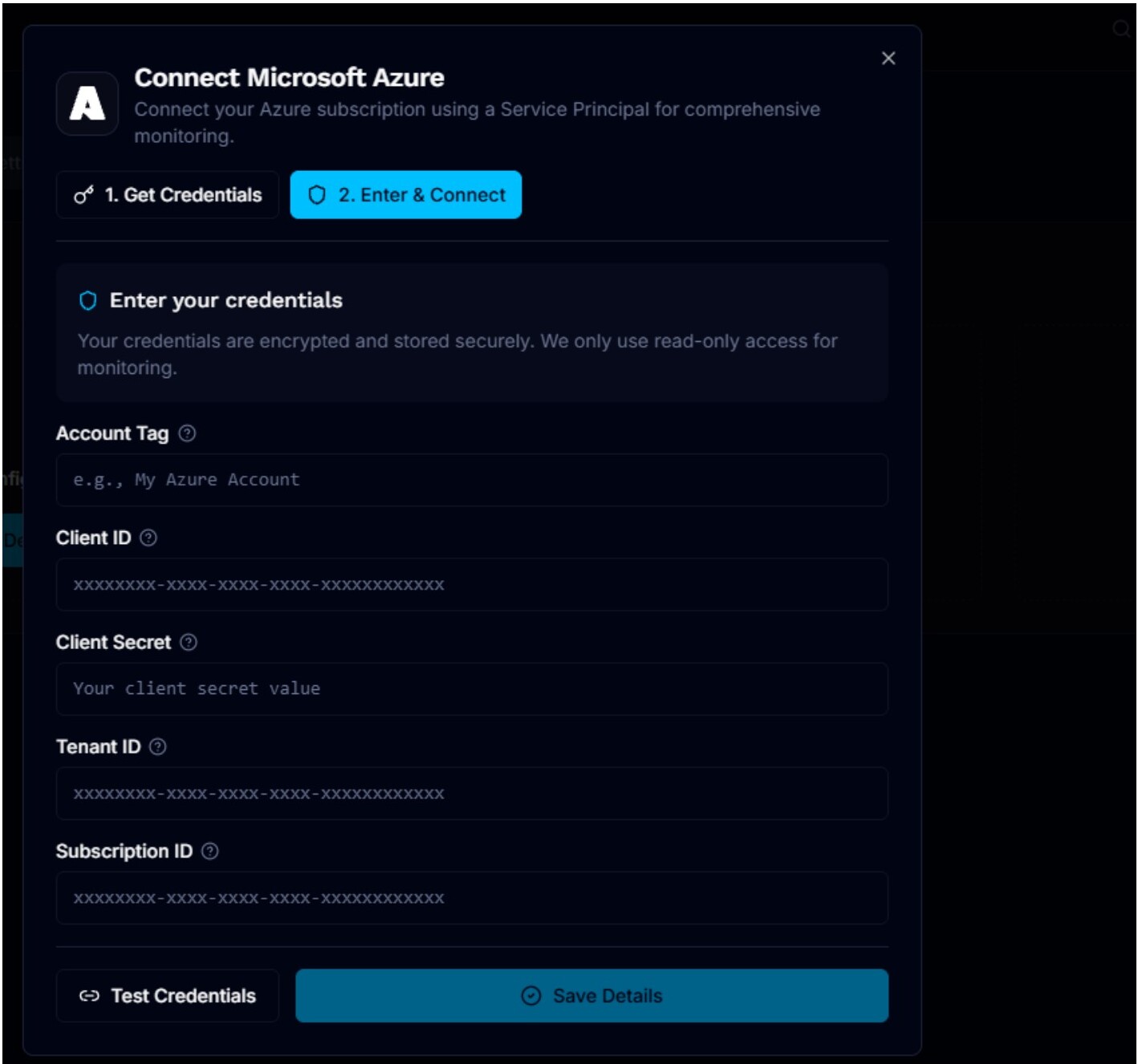The height and width of the screenshot is (1064, 1138).
Task: Click the Client Secret help icon
Action: (x=189, y=642)
